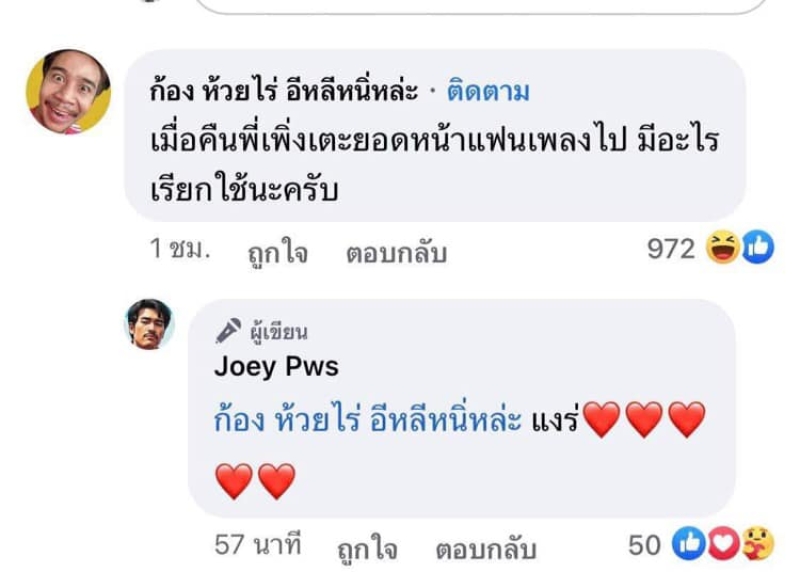Click the 57 นาที timestamp
This screenshot has height=572, width=800.
pos(258,544)
